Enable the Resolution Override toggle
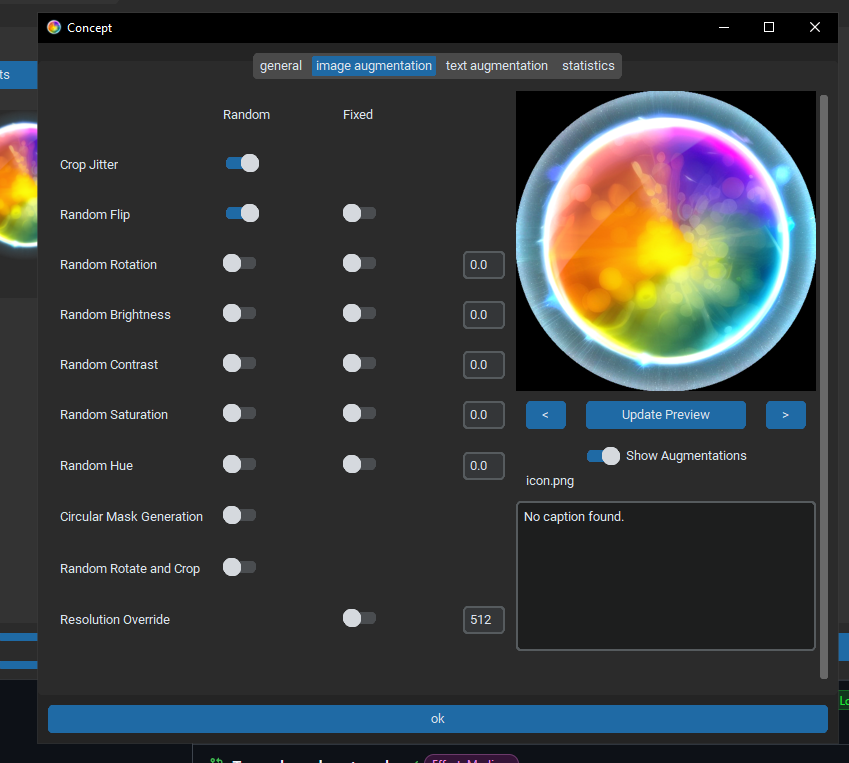The width and height of the screenshot is (849, 763). pyautogui.click(x=359, y=618)
